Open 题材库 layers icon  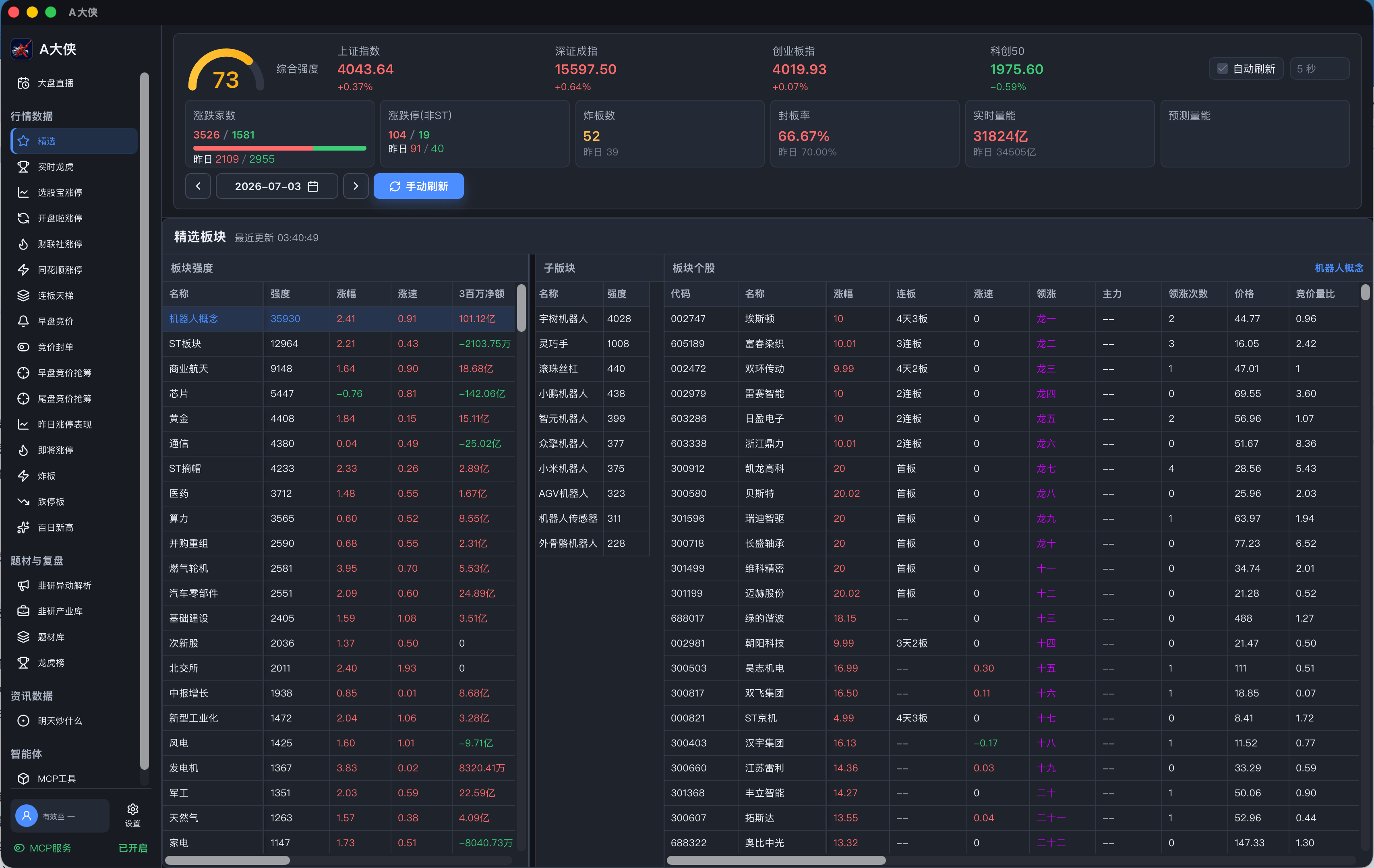point(23,637)
